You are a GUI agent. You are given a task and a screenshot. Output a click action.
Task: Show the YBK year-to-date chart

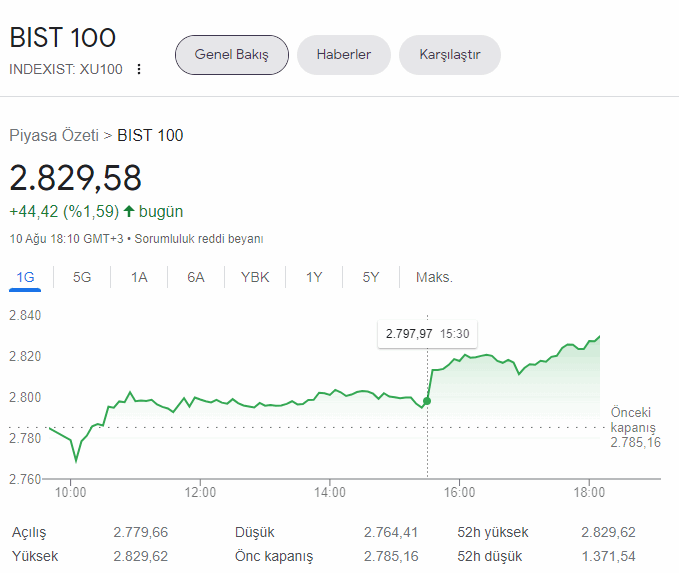pos(255,277)
